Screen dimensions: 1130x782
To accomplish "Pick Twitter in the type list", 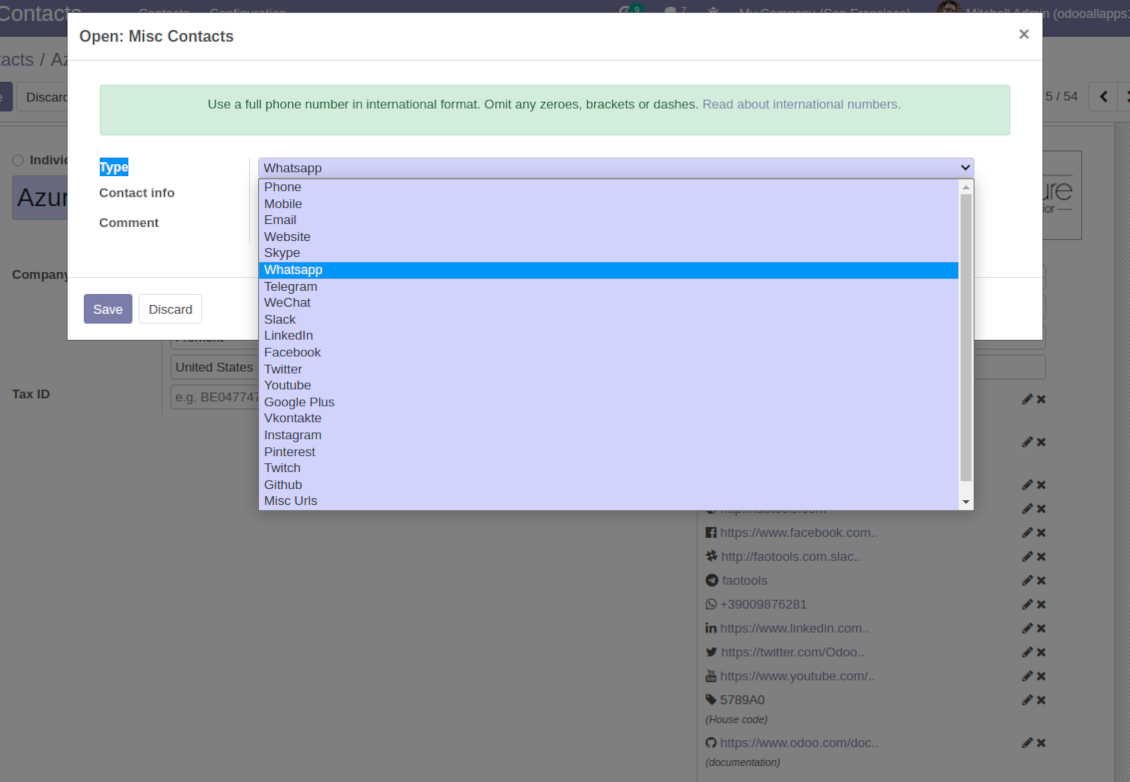I will point(608,369).
